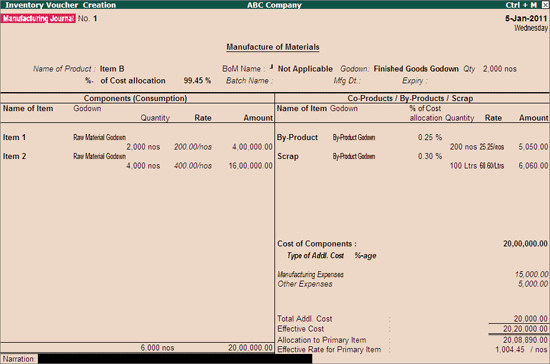The width and height of the screenshot is (550, 364).
Task: Edit the Name of Product field Item B
Action: click(x=112, y=69)
